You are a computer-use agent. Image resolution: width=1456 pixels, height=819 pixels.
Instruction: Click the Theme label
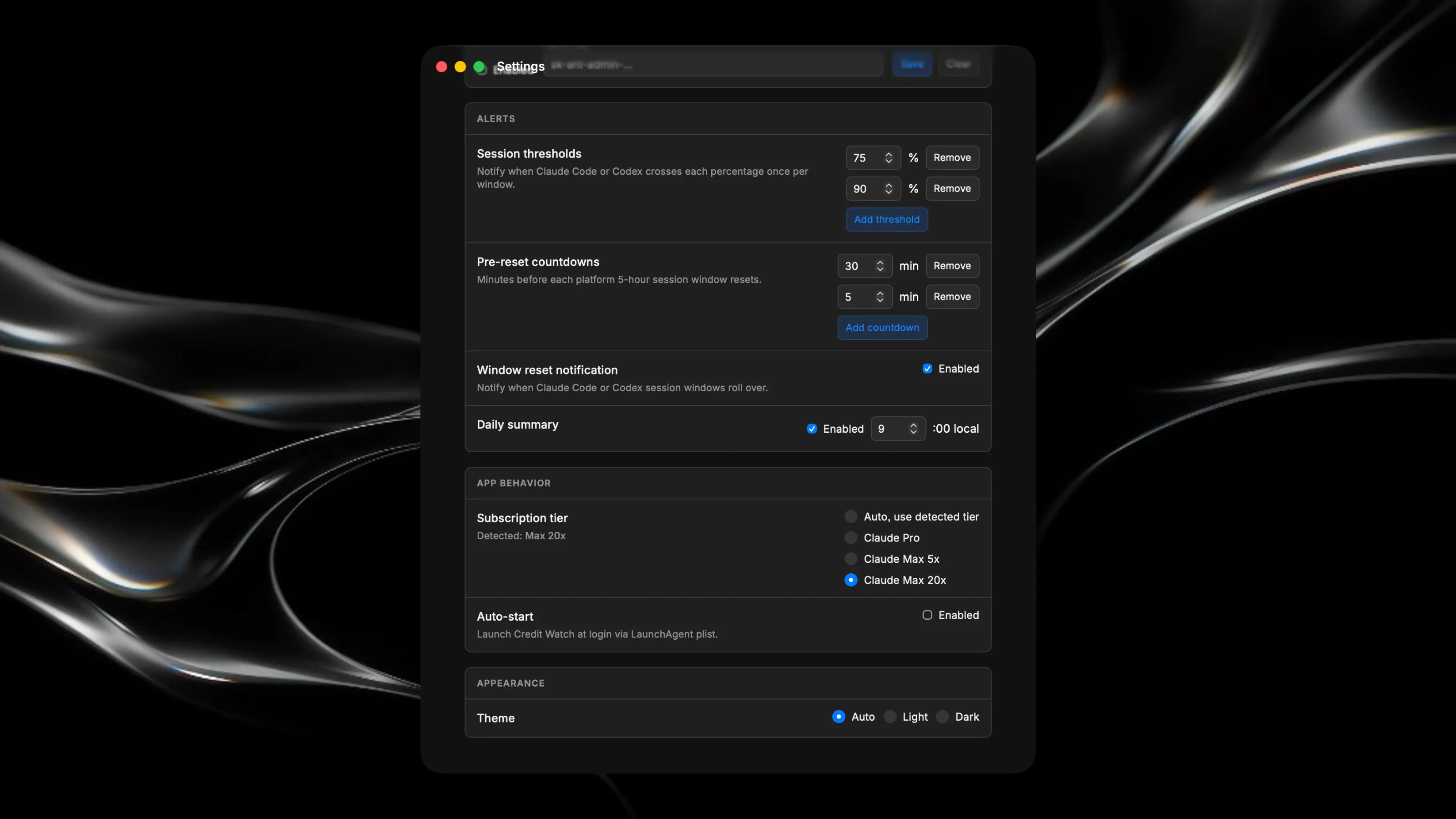pyautogui.click(x=495, y=718)
